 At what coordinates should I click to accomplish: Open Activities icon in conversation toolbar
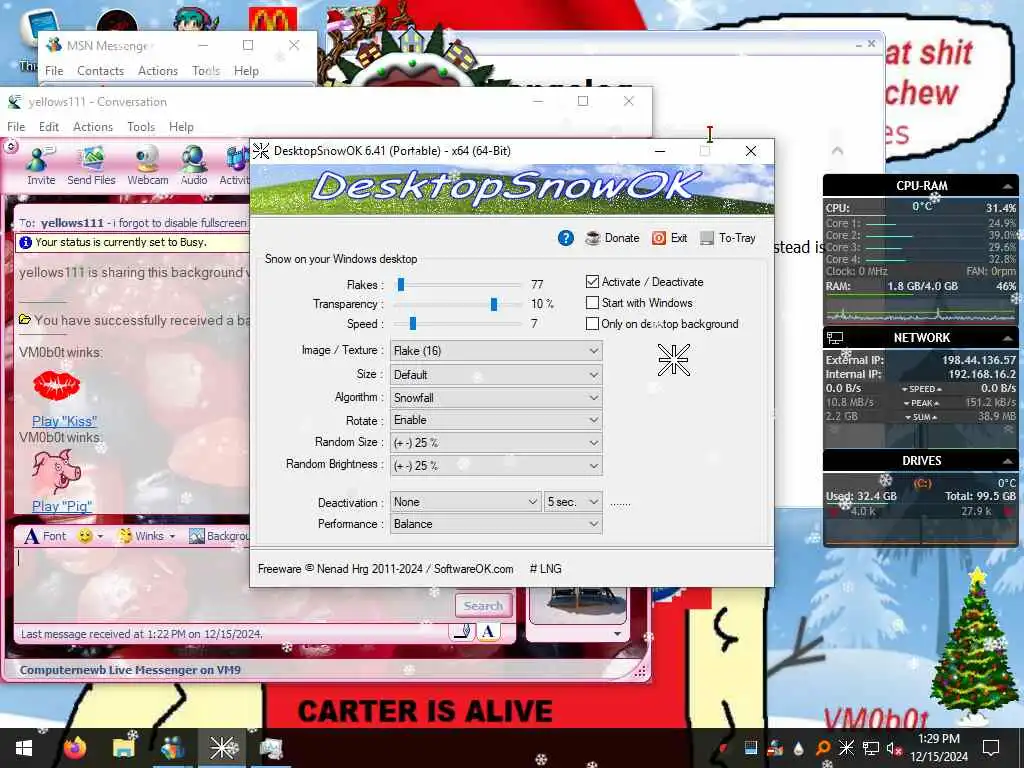[235, 166]
